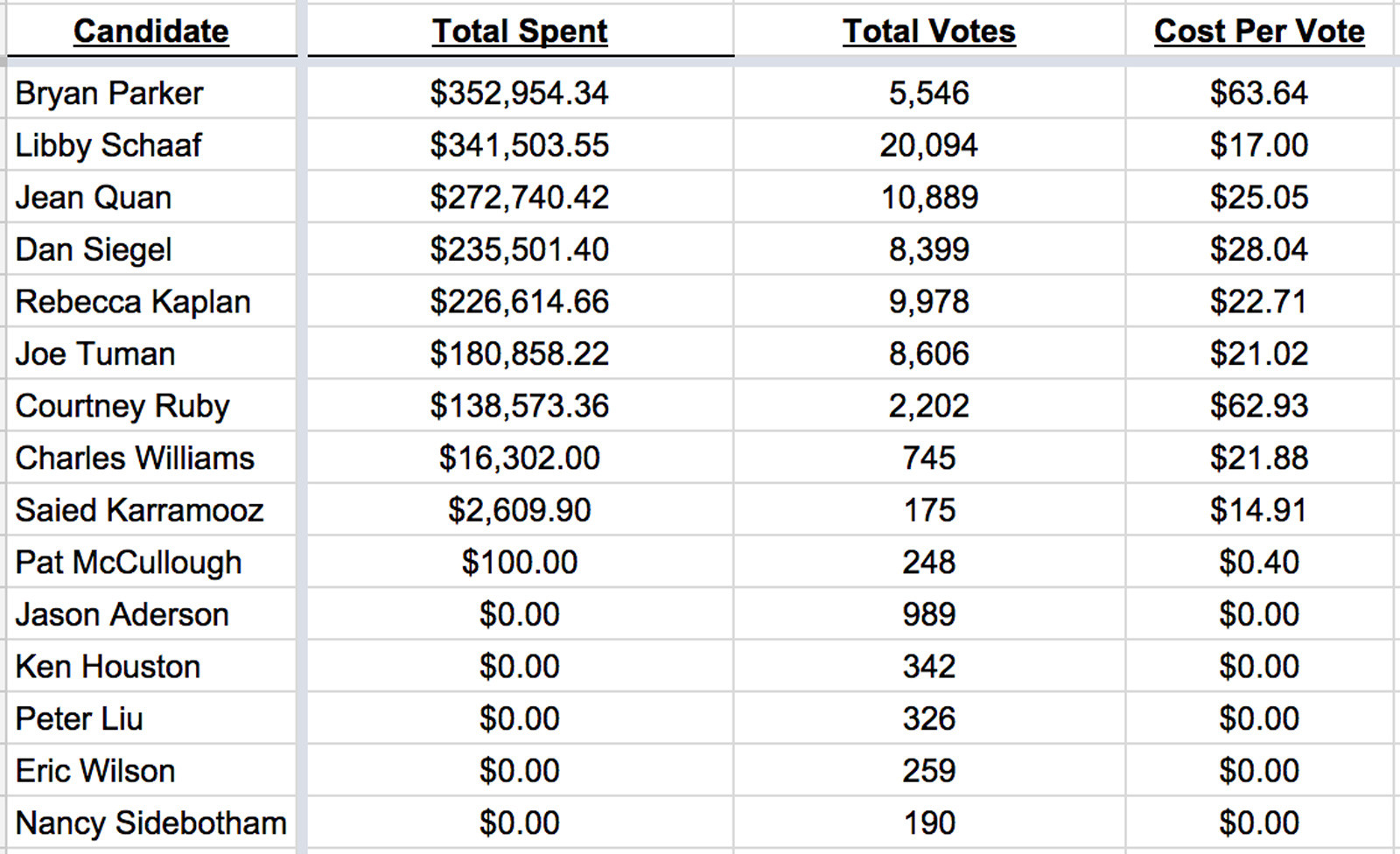Select Ken Houston's vote count 342

(929, 667)
